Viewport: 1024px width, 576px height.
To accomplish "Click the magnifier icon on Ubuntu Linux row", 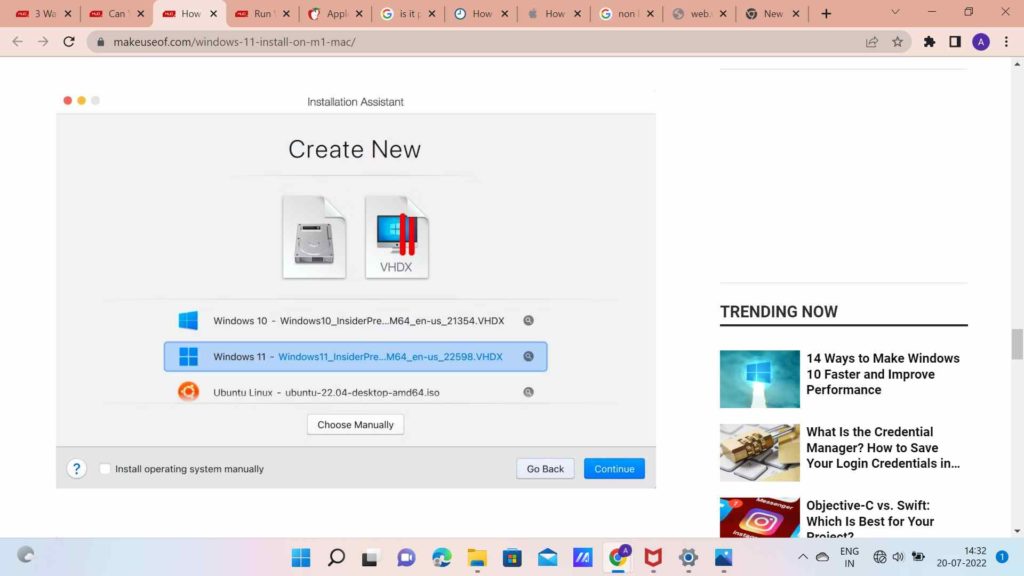I will (x=528, y=392).
